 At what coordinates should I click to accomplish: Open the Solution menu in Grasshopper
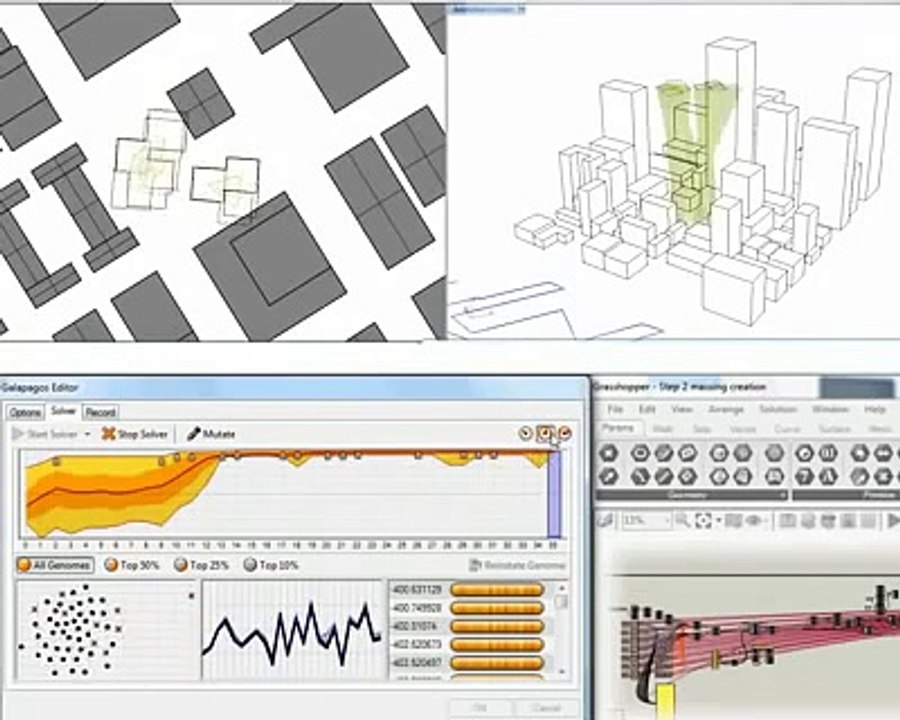pyautogui.click(x=778, y=409)
